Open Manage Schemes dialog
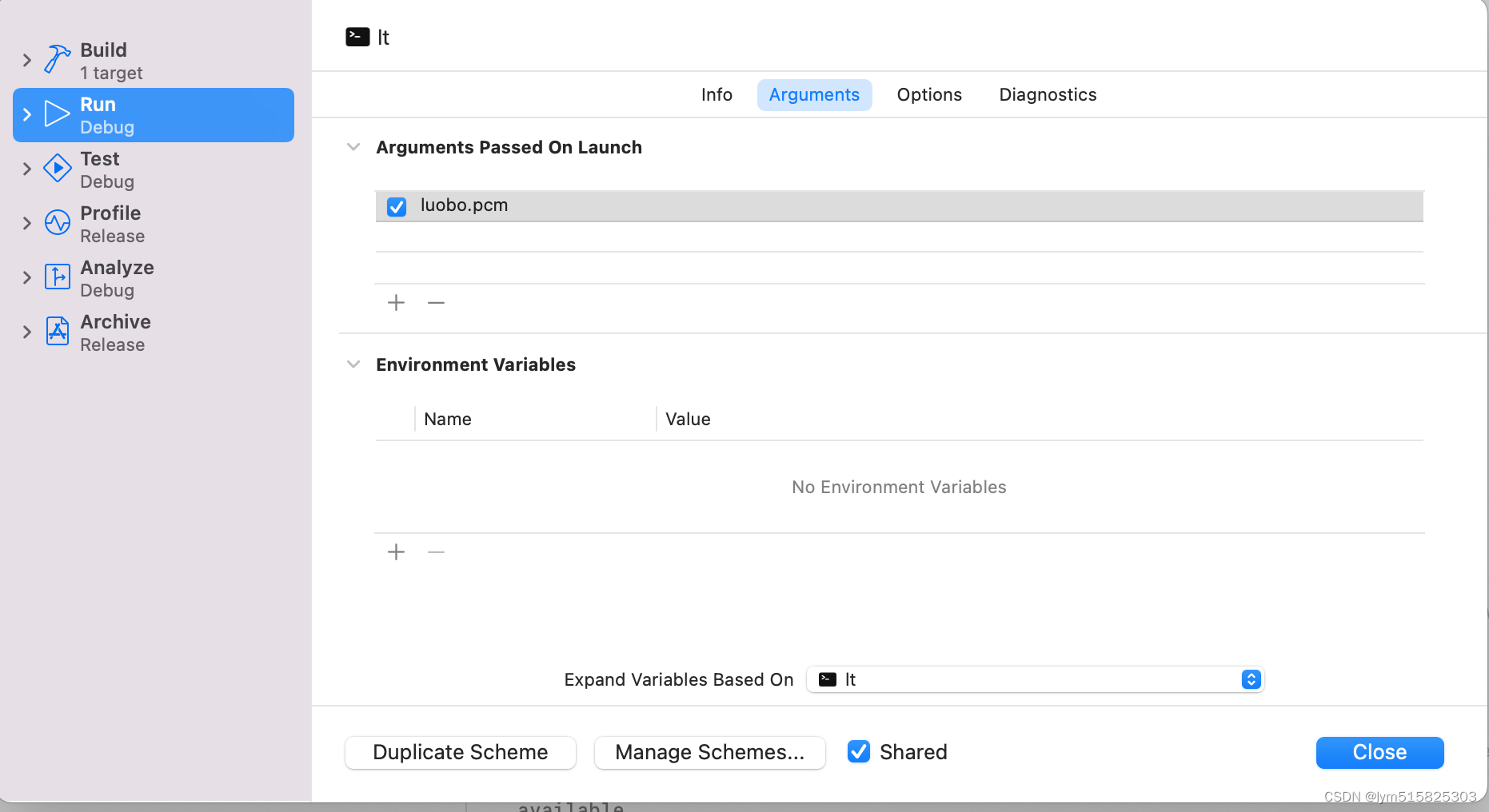The image size is (1489, 812). [709, 753]
